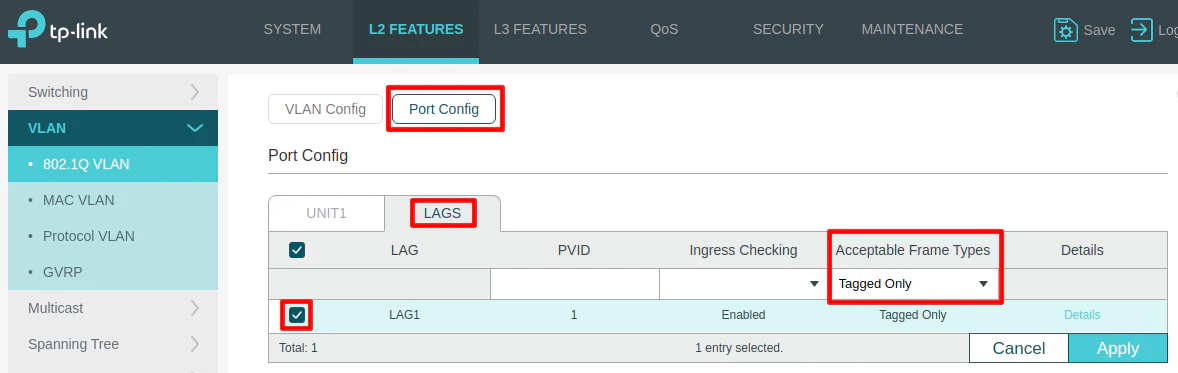The width and height of the screenshot is (1178, 373).
Task: Click the Save text link
Action: [x=1099, y=31]
